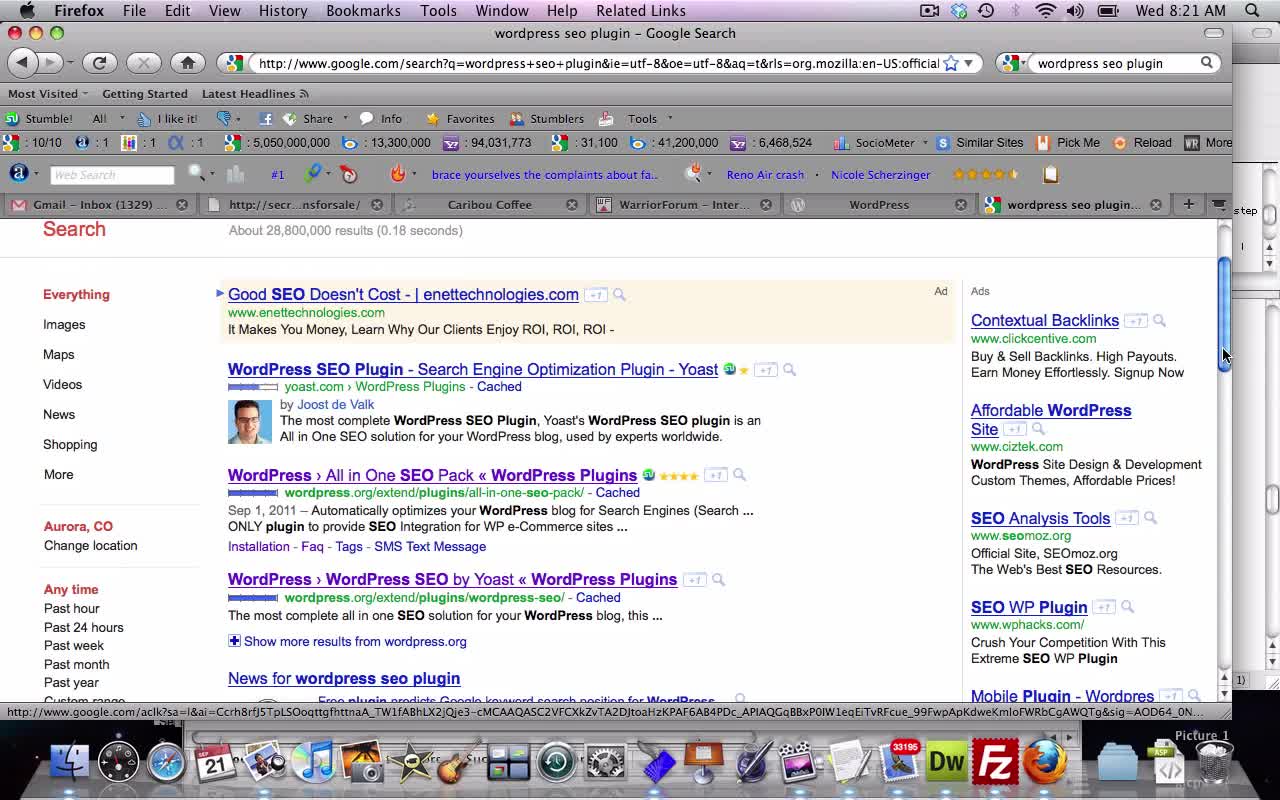Open the URL bar history dropdown arrow

968,63
